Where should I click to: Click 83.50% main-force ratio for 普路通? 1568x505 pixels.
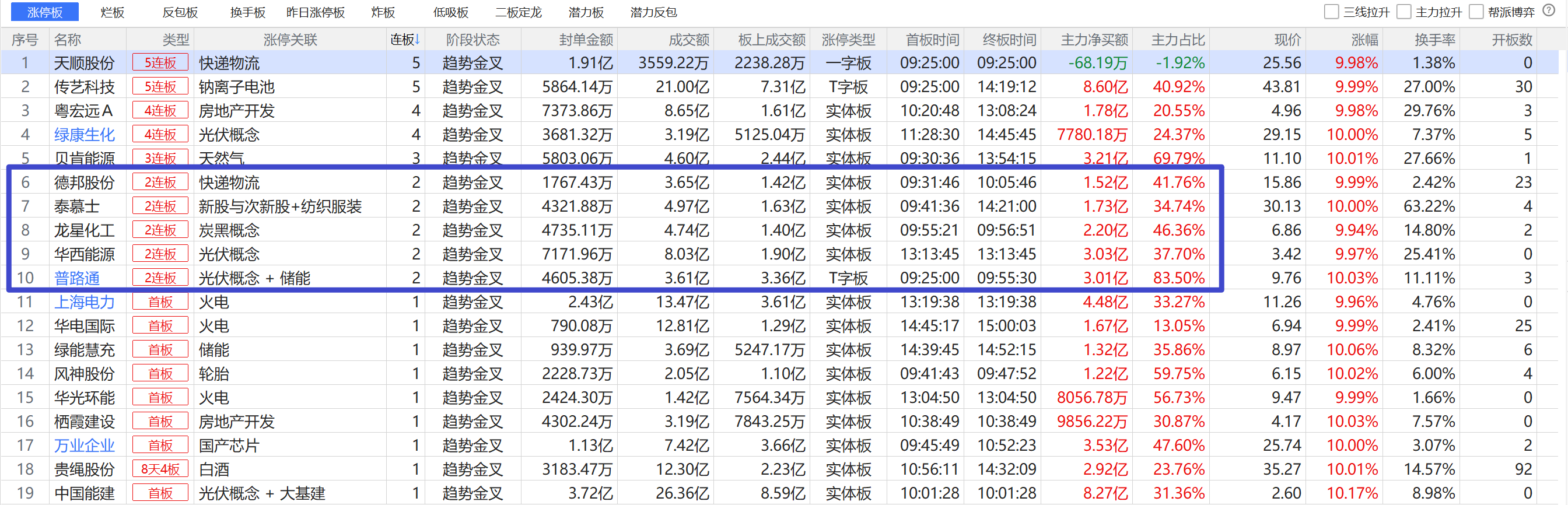[x=1178, y=278]
